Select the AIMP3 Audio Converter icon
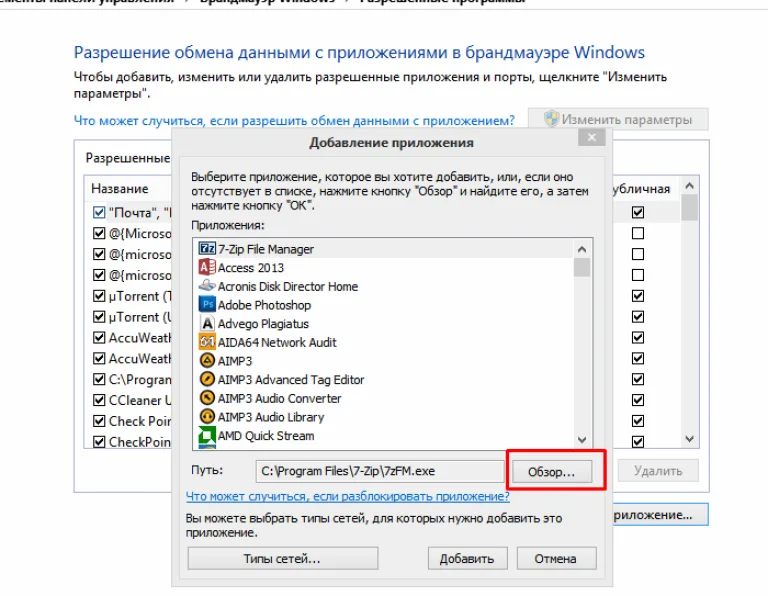The height and width of the screenshot is (596, 768). [x=207, y=398]
